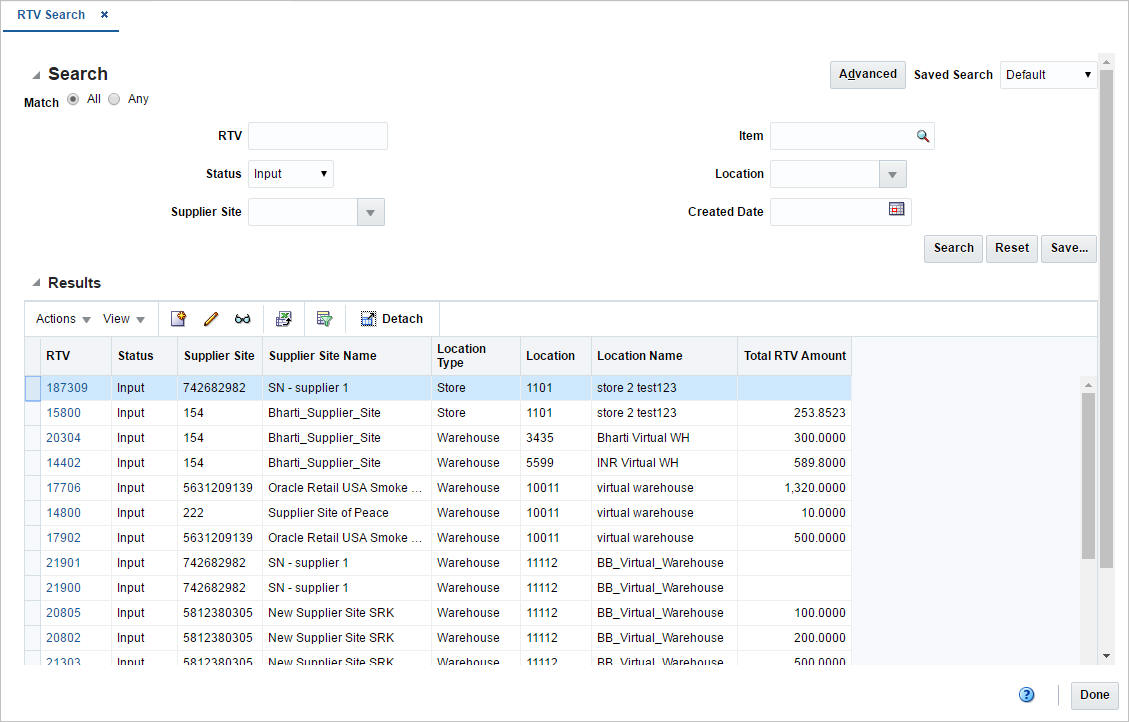Activate the Query by Example filter icon
This screenshot has height=722, width=1129.
[x=324, y=317]
